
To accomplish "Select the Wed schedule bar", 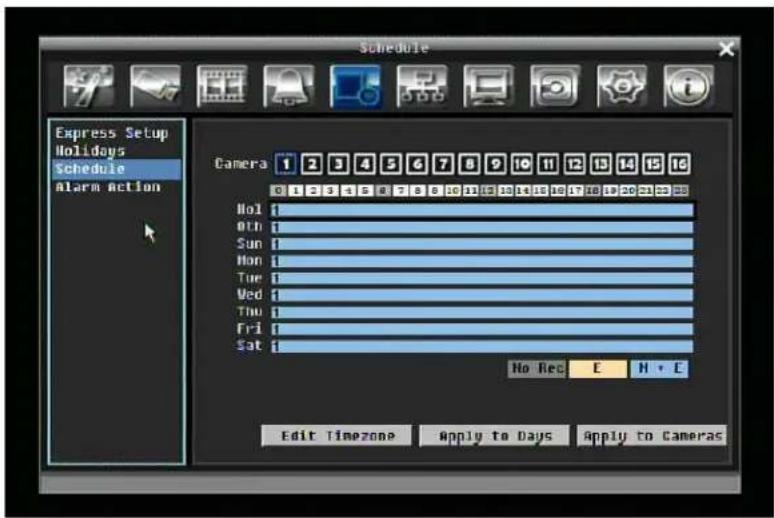I will point(482,295).
